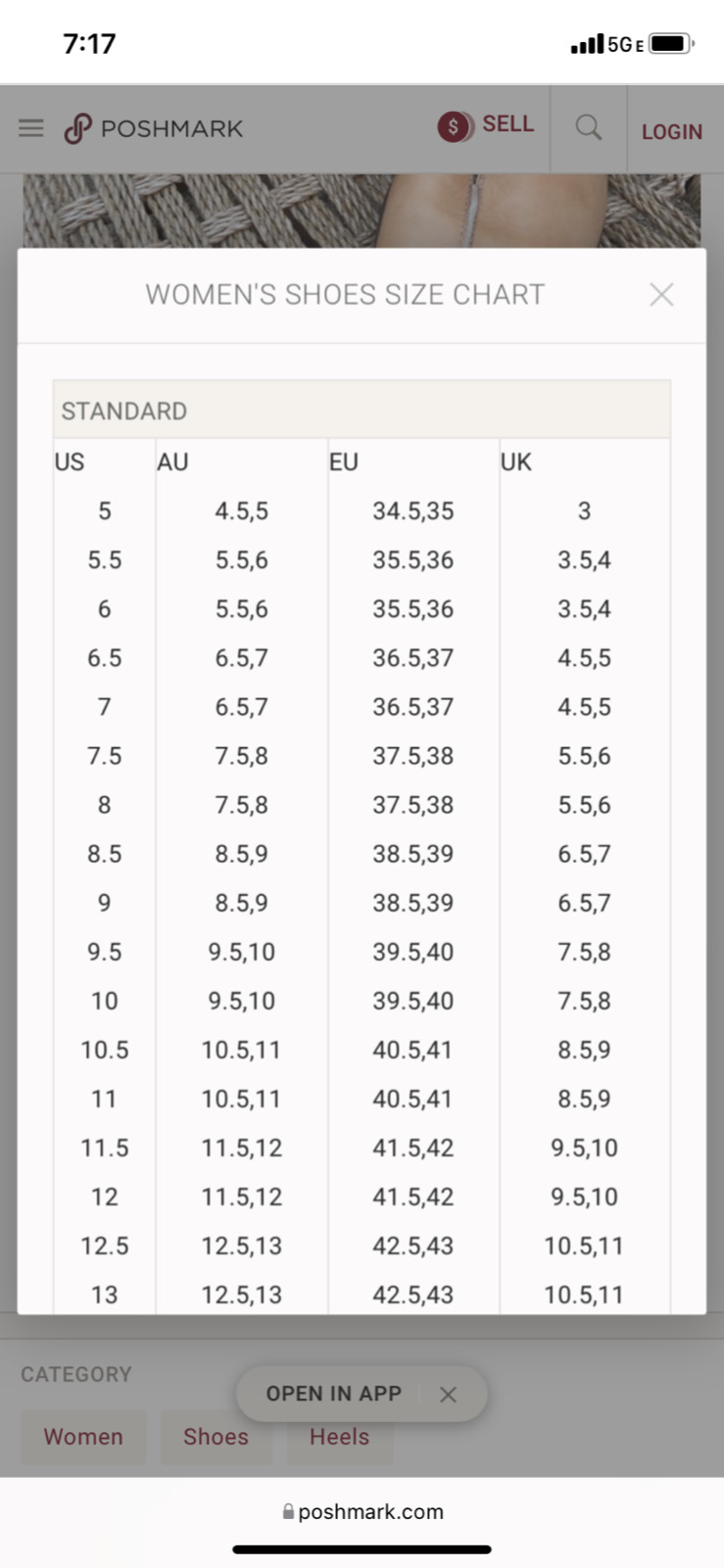Tap the lock icon beside poshmark.com
The image size is (724, 1568).
pos(288,1511)
